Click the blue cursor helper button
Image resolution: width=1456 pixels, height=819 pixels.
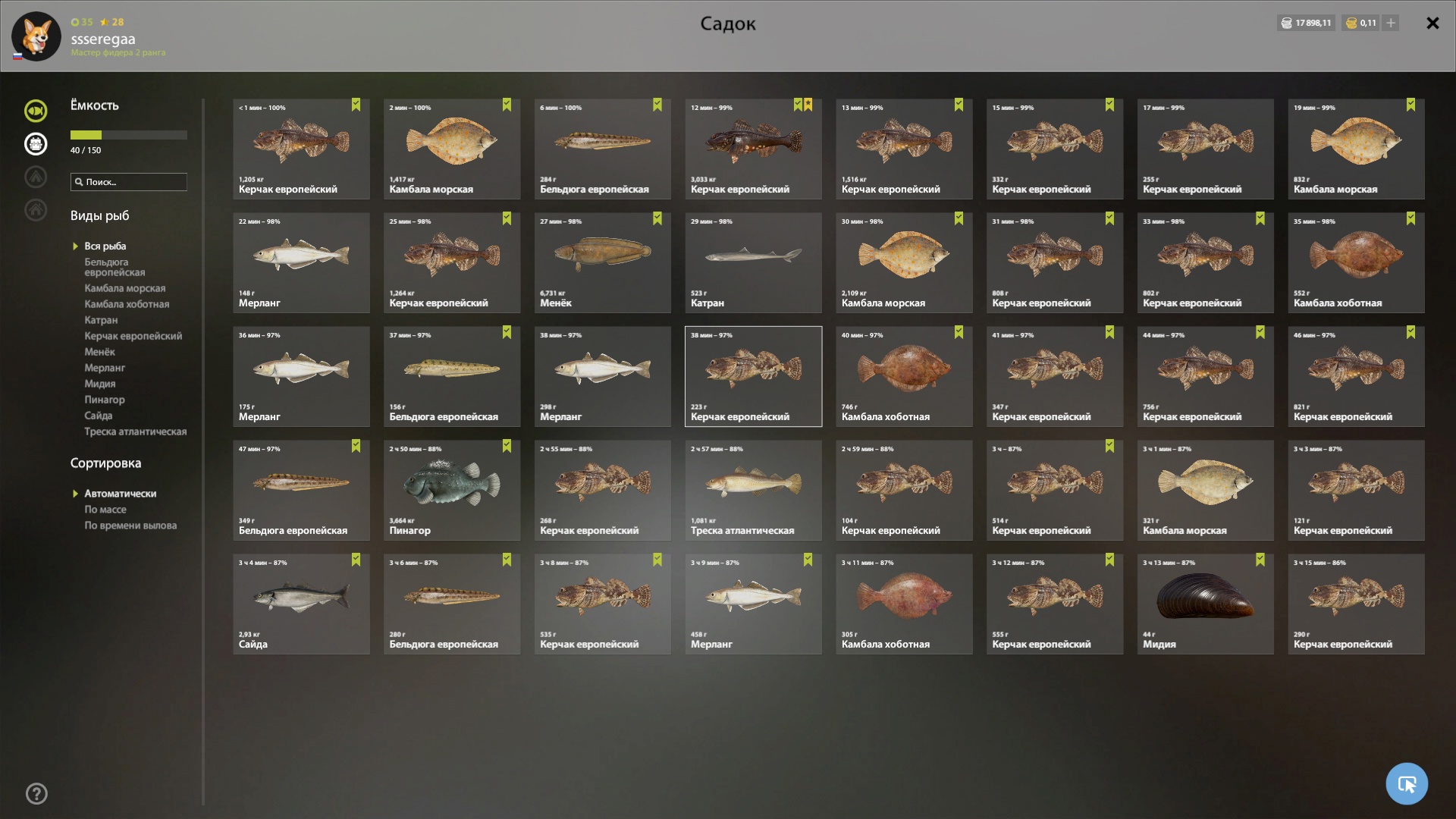1407,784
